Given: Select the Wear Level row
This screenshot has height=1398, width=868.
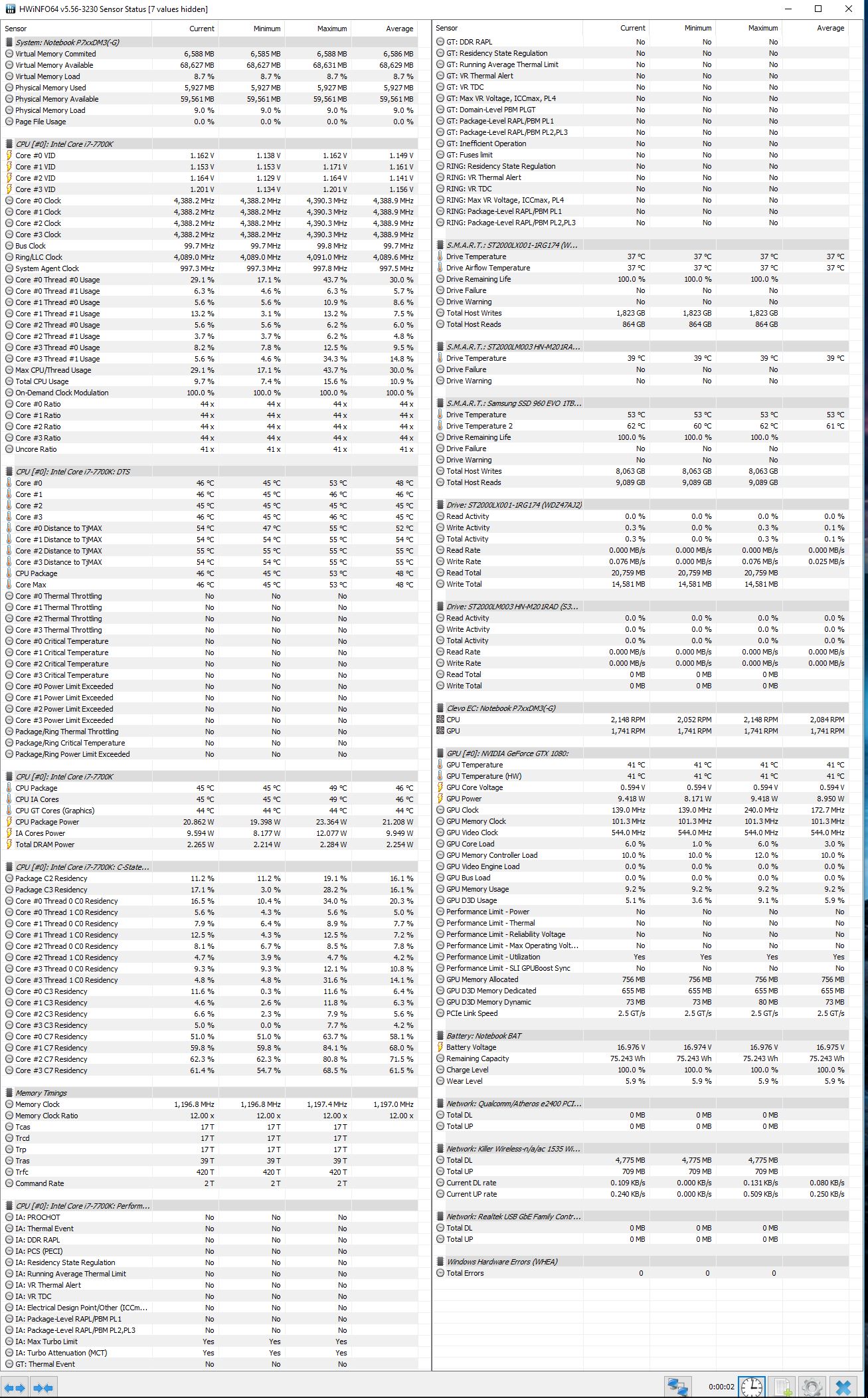Looking at the screenshot, I should click(x=642, y=1081).
